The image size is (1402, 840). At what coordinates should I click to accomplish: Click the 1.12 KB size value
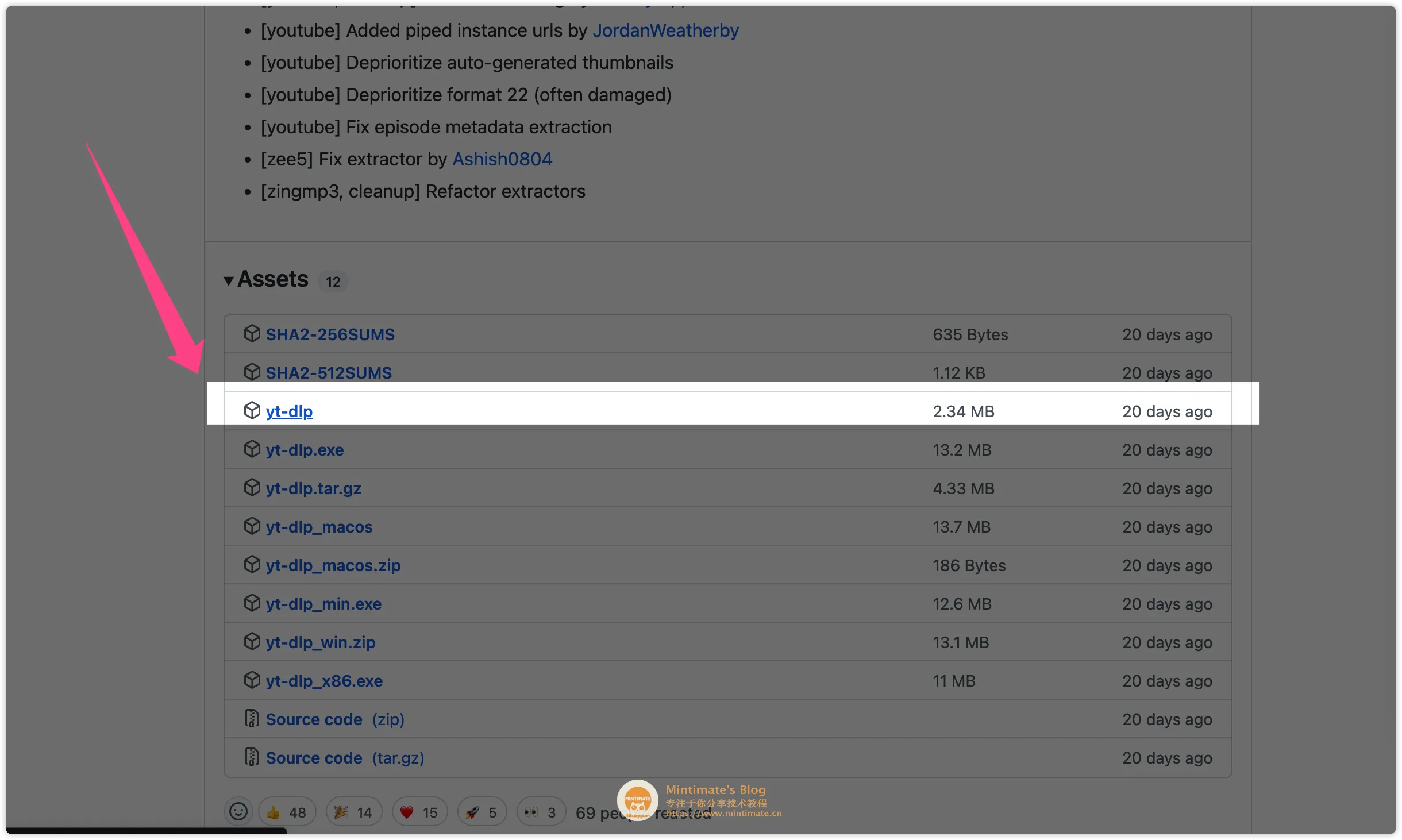(959, 373)
